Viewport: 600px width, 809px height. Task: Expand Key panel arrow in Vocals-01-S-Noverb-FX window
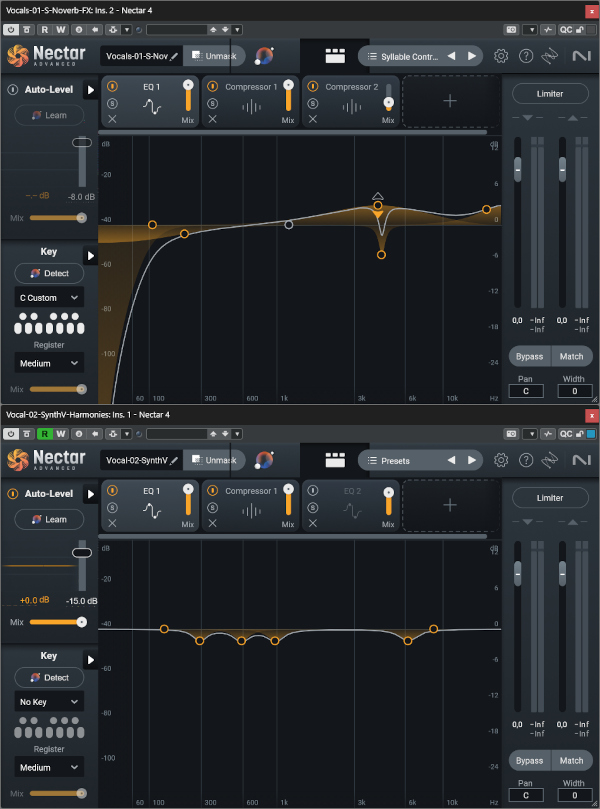pos(91,255)
